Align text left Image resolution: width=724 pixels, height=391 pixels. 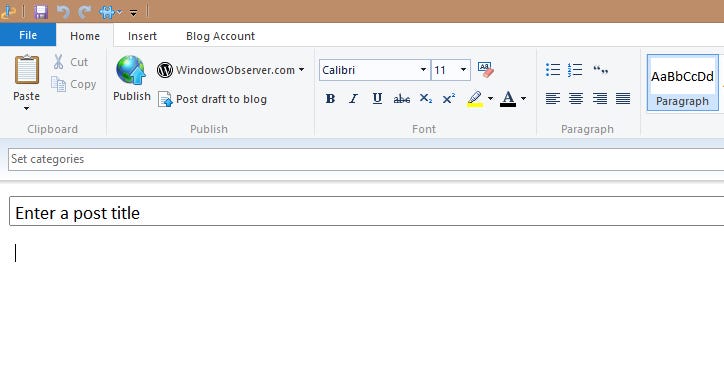[x=553, y=98]
